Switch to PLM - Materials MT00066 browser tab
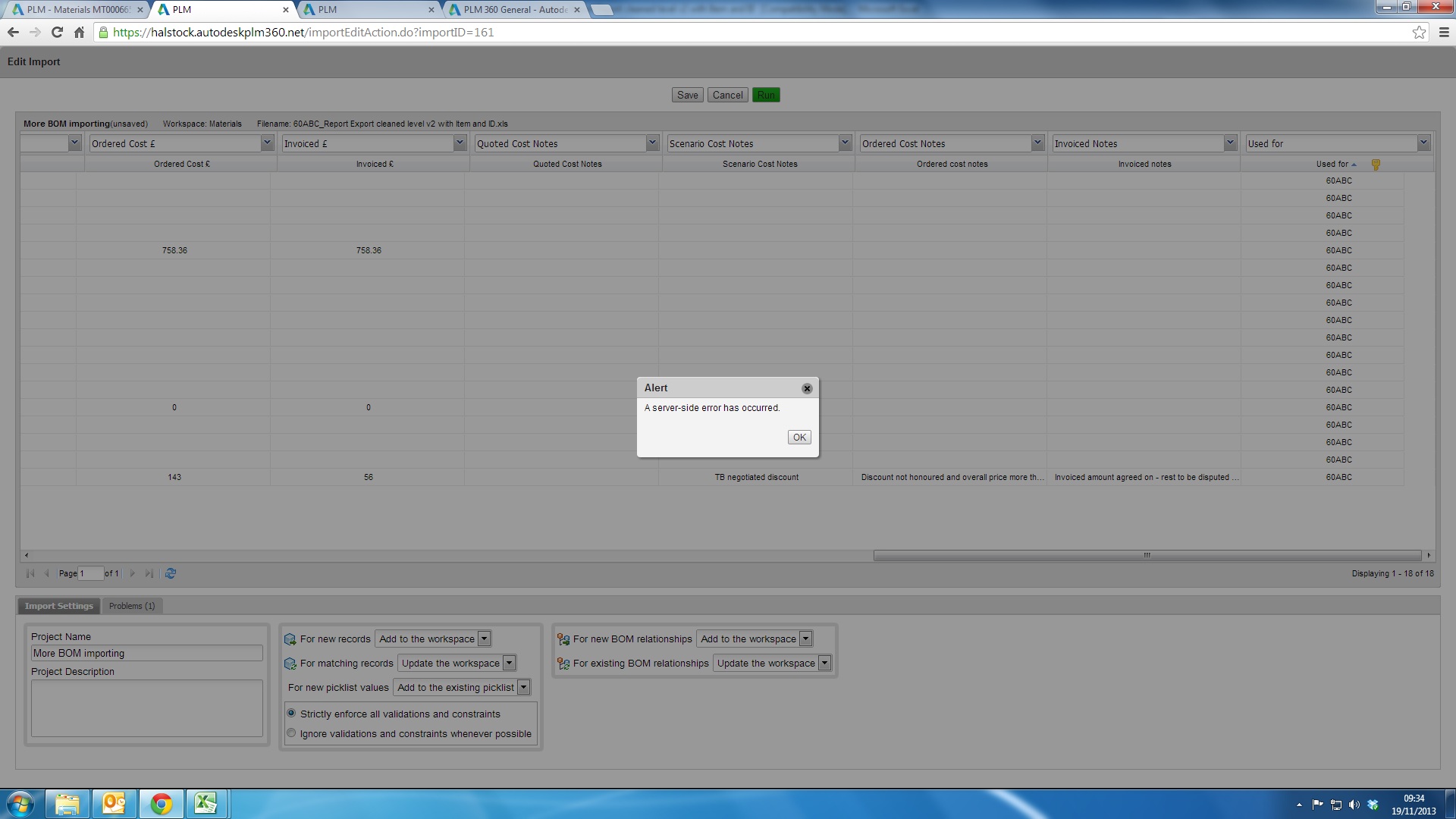The image size is (1456, 819). click(x=77, y=10)
